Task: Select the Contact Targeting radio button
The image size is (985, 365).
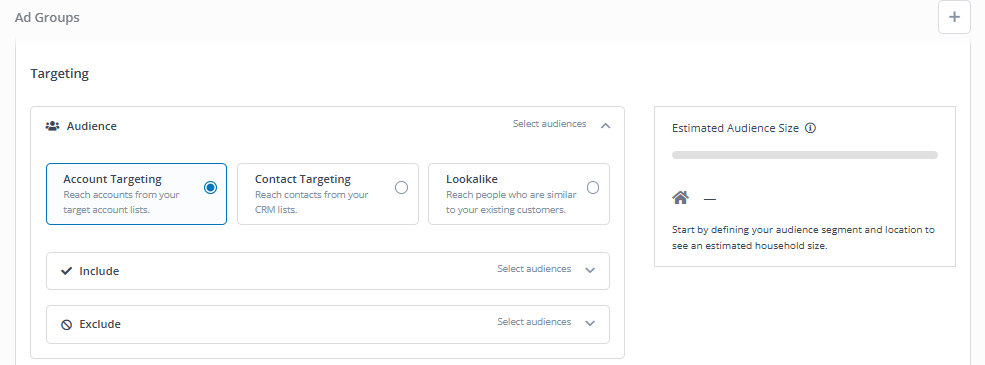Action: pos(401,187)
